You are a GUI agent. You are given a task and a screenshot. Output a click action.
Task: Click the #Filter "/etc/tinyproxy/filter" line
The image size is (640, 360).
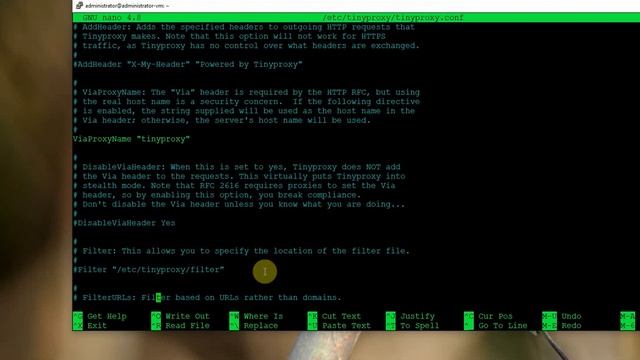(x=149, y=270)
